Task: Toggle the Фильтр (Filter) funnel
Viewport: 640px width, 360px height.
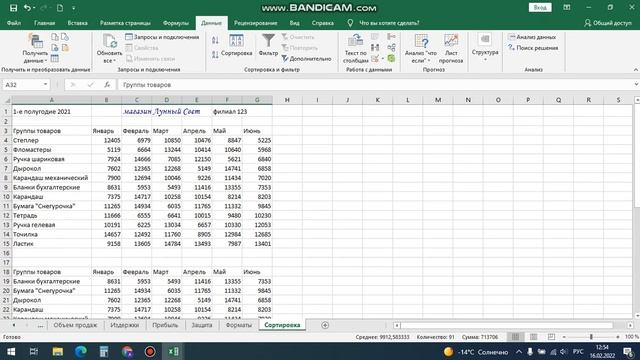Action: coord(268,45)
